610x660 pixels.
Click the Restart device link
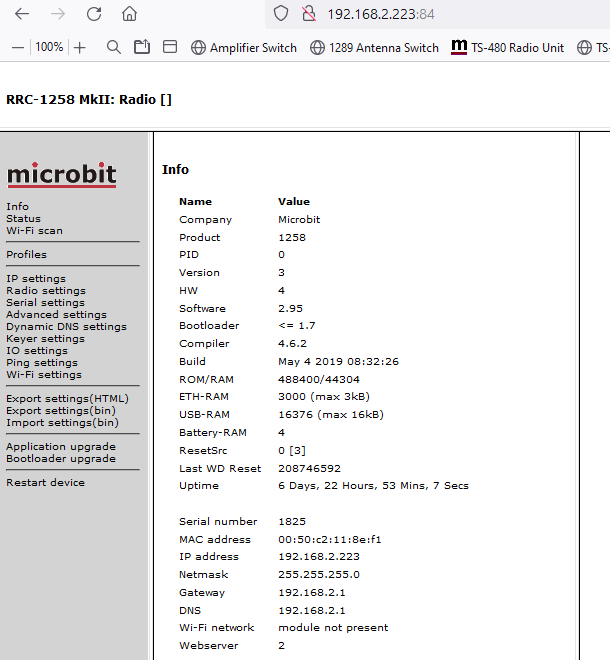[45, 482]
